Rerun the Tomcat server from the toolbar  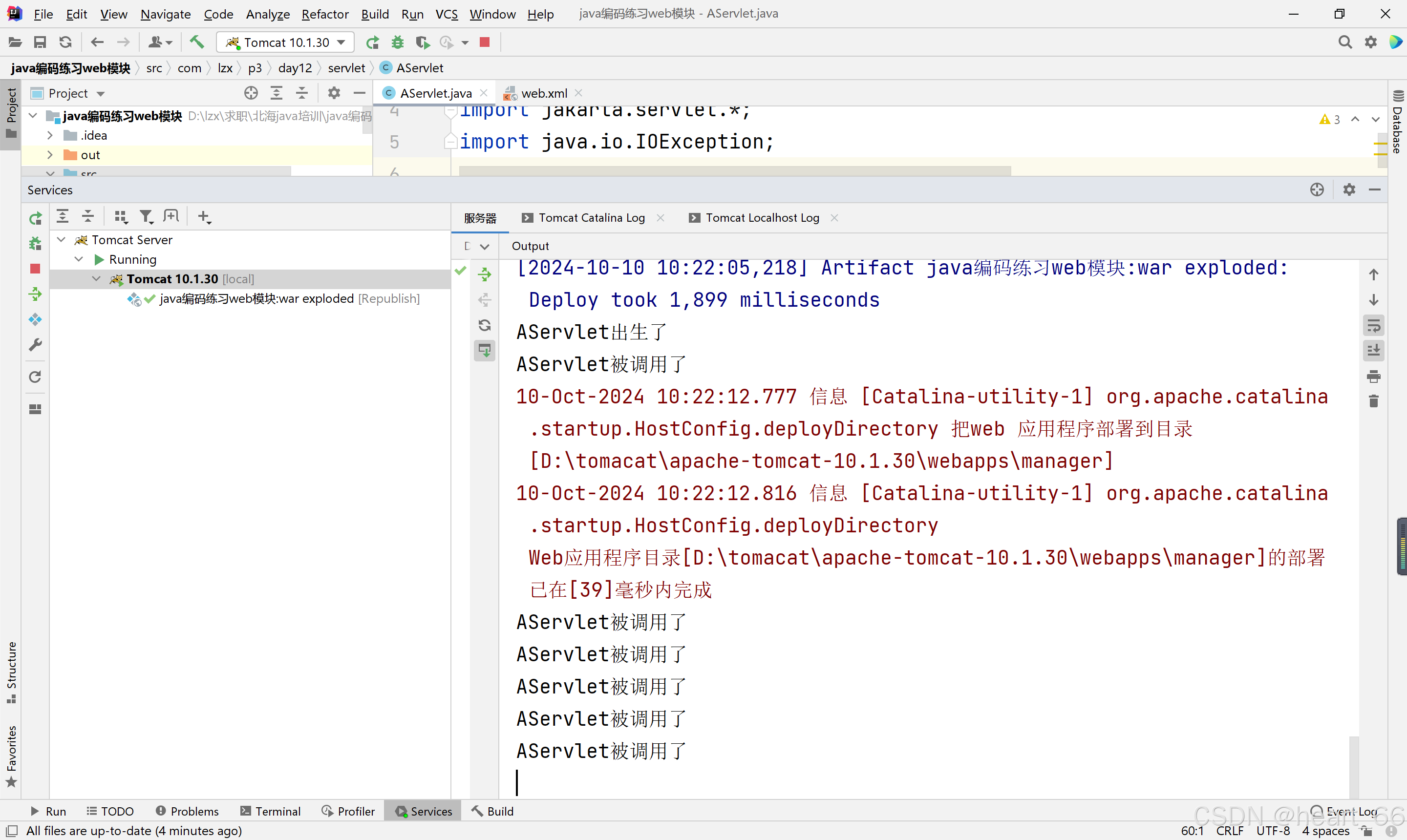373,42
